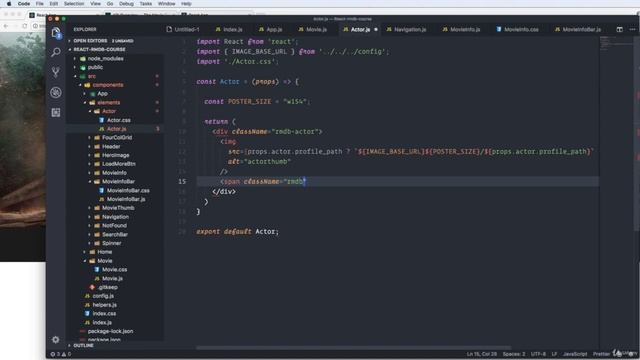
Task: Open helpers.js in the explorer
Action: tap(104, 305)
